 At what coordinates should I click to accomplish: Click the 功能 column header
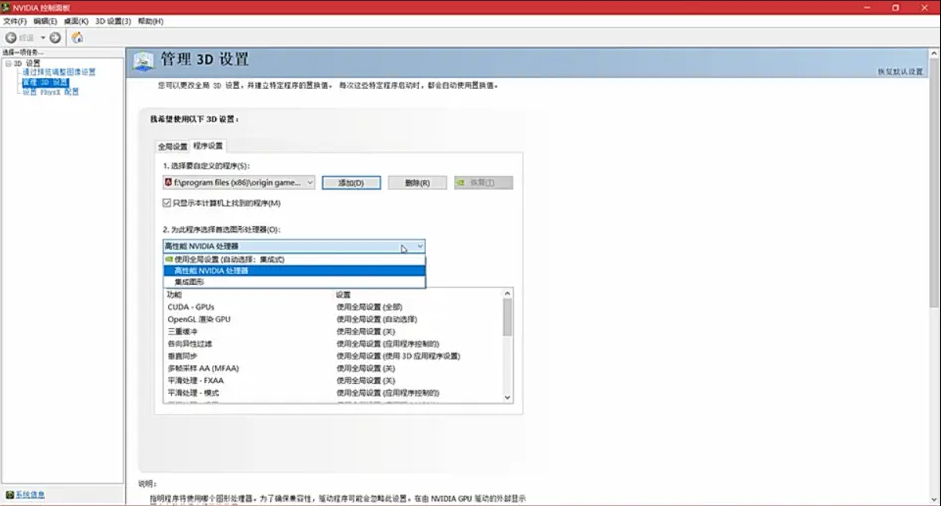click(174, 295)
